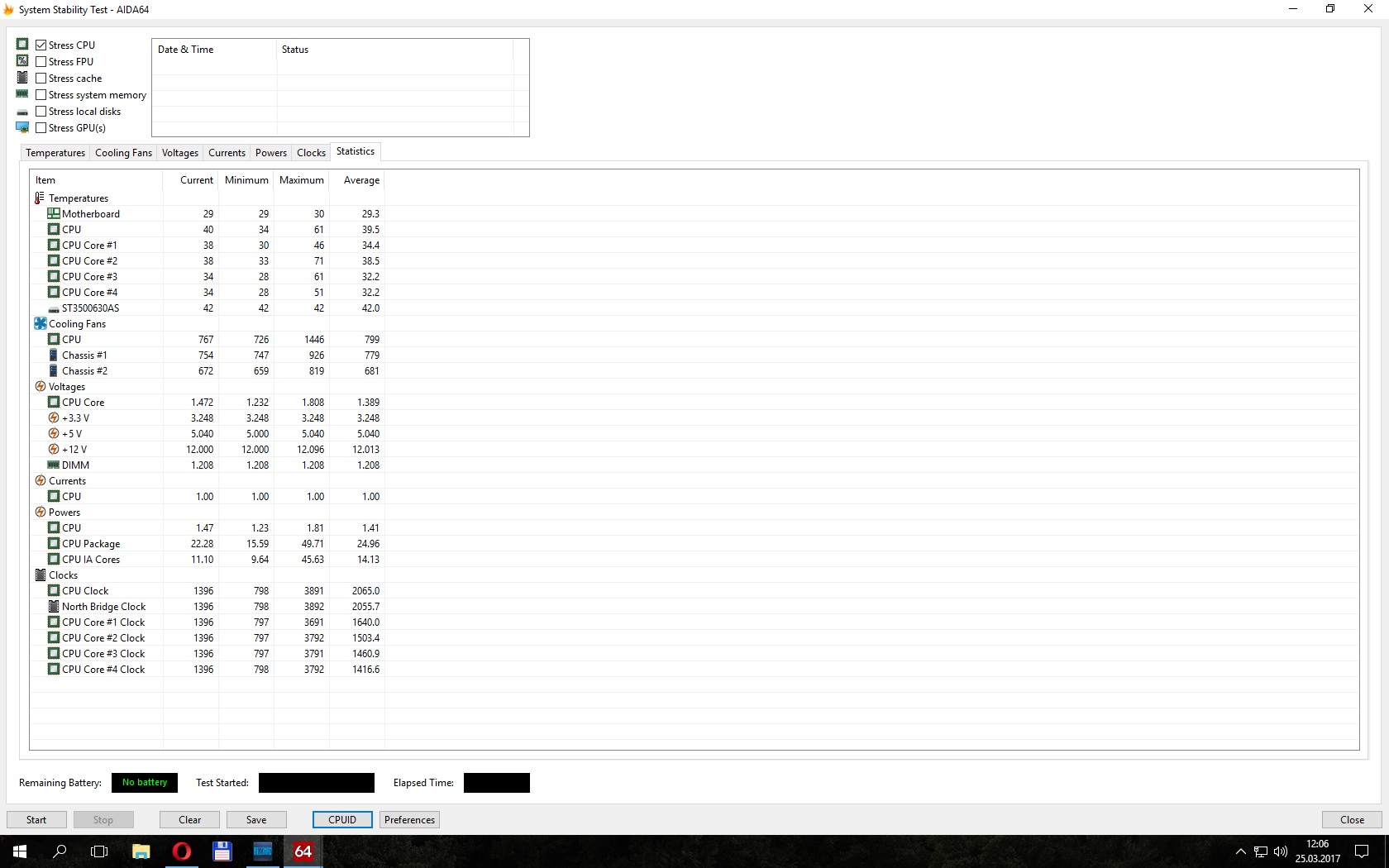Screen dimensions: 1389x868
Task: Open taskbar Search
Action: coord(60,851)
